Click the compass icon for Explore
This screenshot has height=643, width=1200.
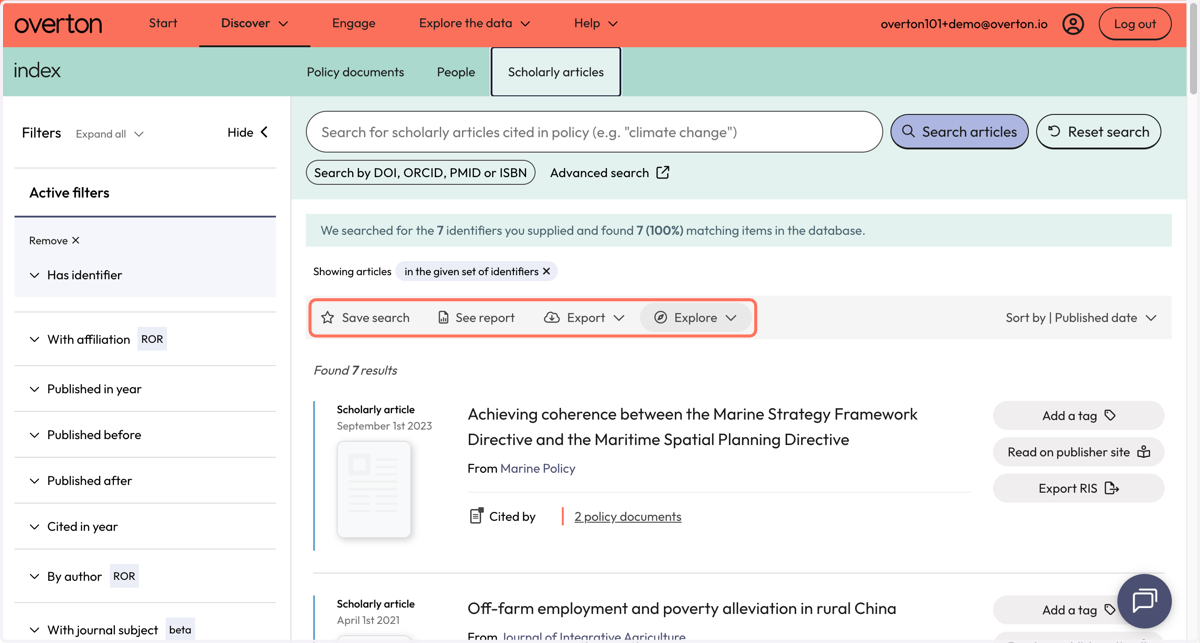pos(661,317)
